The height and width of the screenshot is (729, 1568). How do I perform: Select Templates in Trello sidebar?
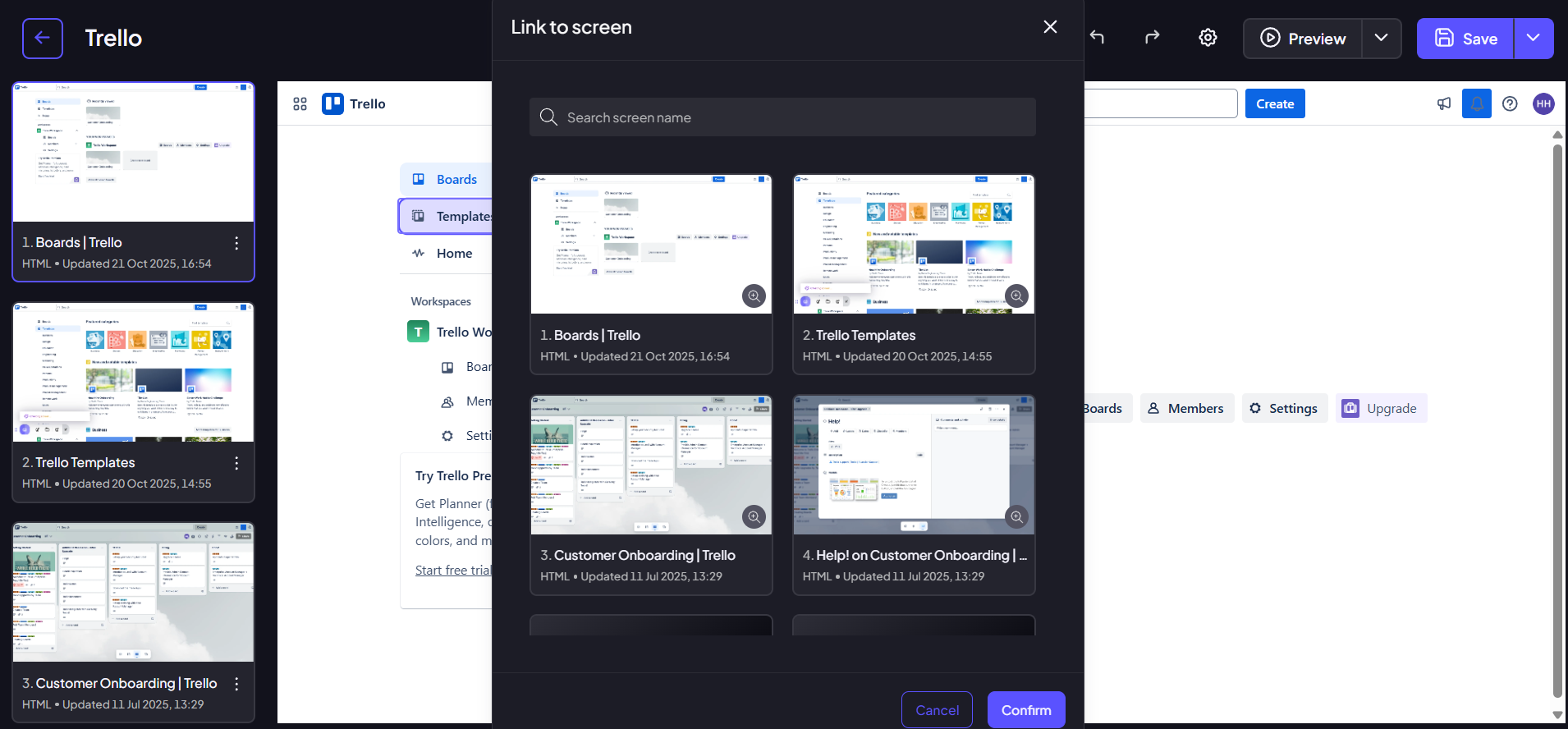click(x=447, y=216)
